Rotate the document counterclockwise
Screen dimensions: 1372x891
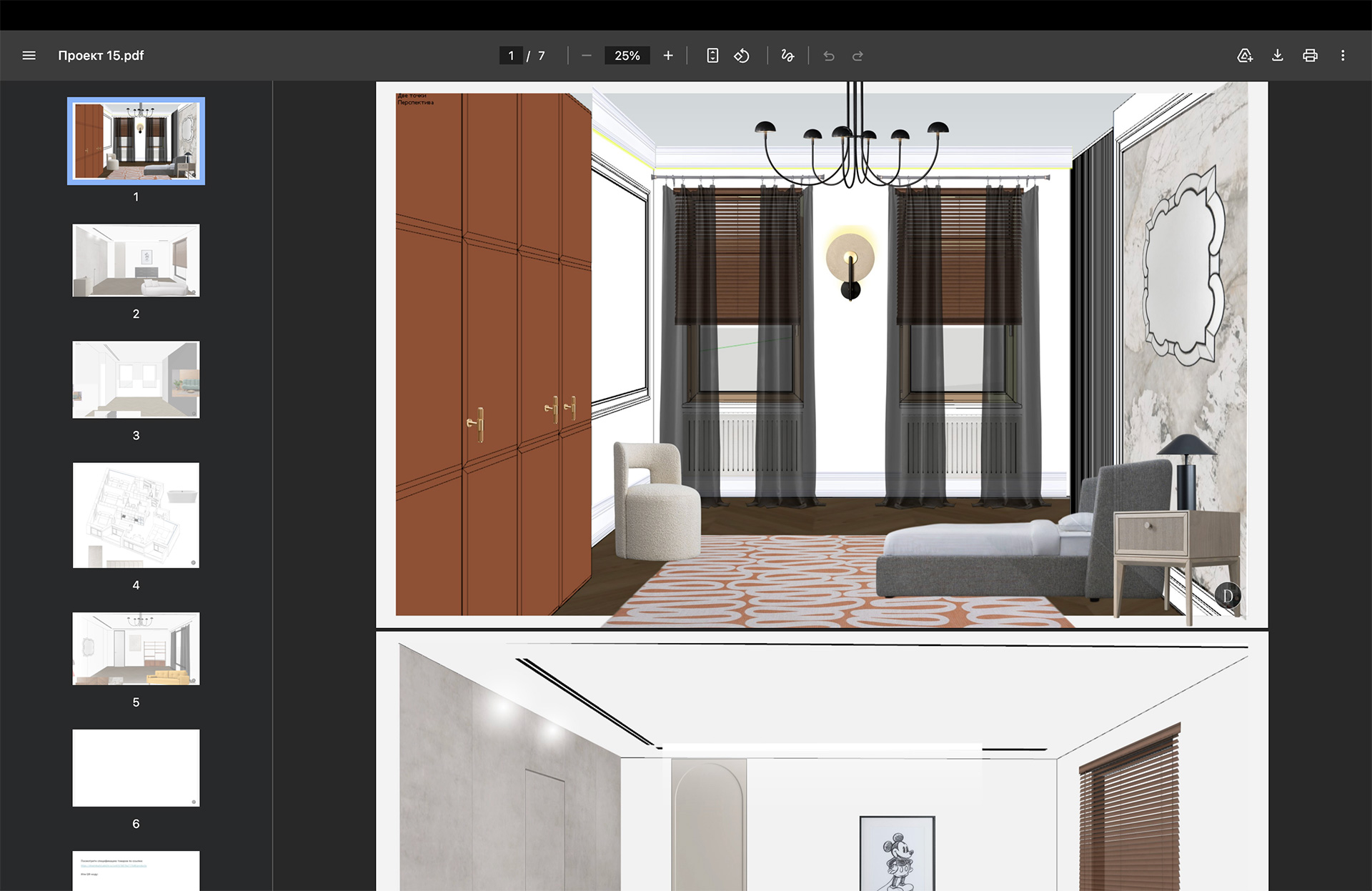[742, 56]
